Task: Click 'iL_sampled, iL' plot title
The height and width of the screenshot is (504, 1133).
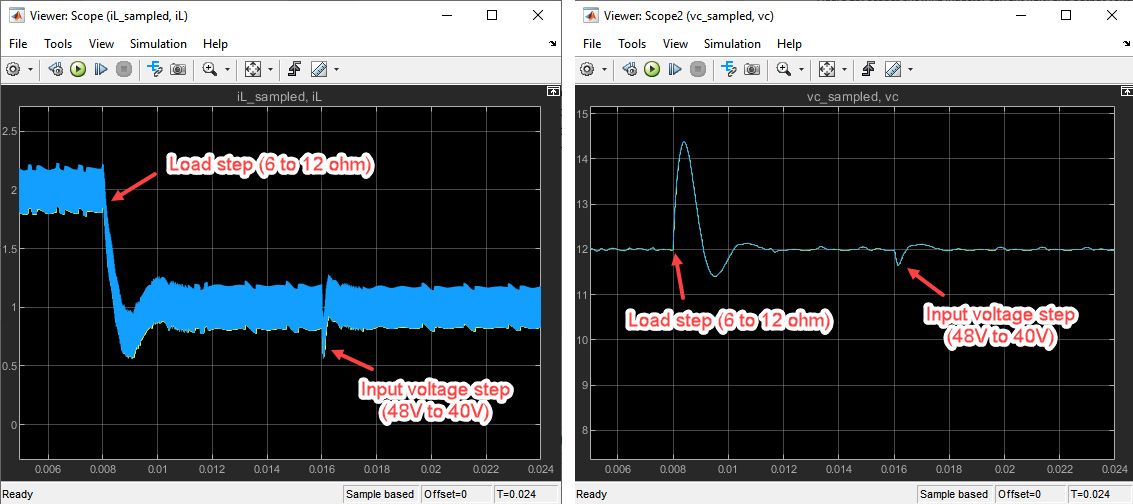Action: (280, 96)
